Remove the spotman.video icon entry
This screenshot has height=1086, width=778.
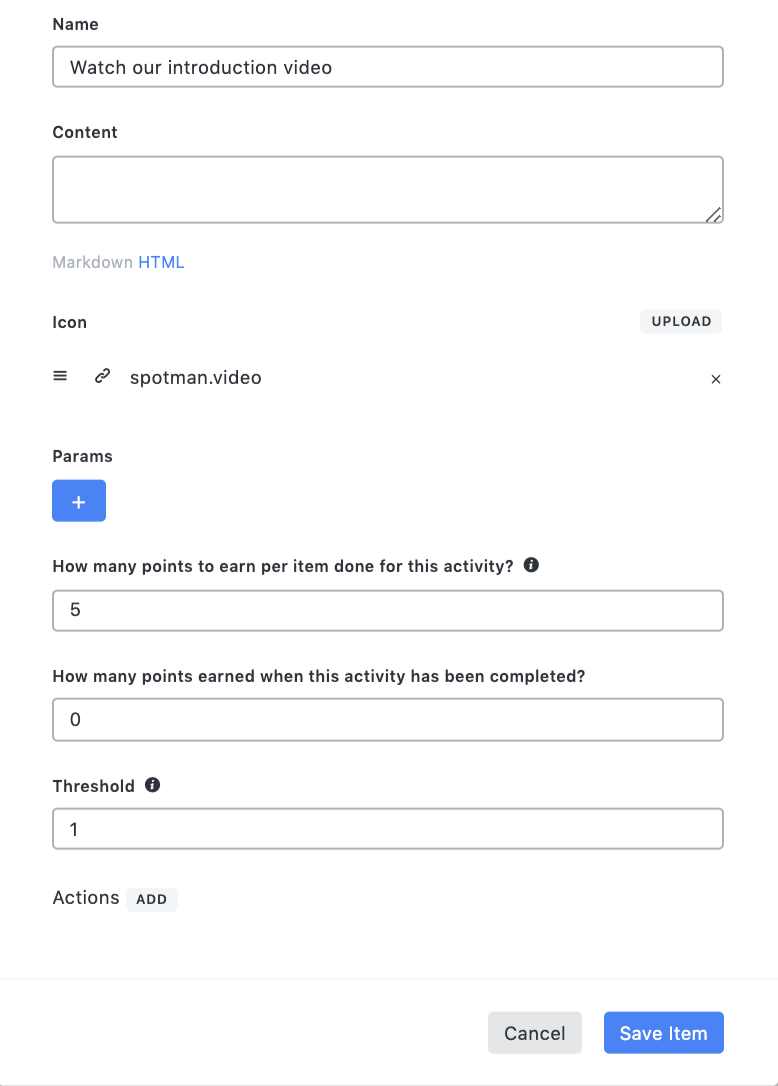point(716,379)
